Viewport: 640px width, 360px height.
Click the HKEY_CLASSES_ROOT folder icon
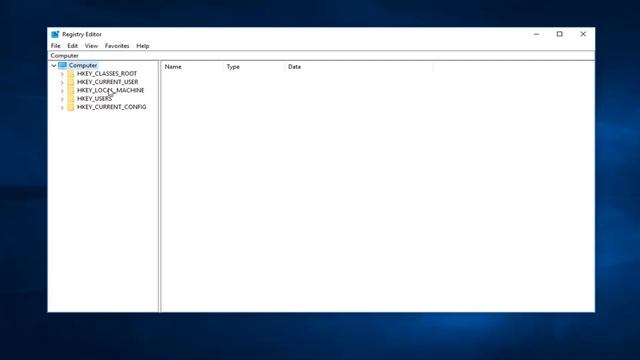coord(71,73)
